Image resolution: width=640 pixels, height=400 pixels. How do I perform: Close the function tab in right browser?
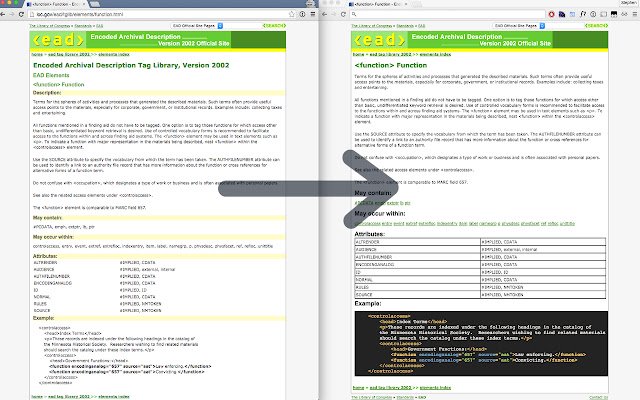coord(406,4)
